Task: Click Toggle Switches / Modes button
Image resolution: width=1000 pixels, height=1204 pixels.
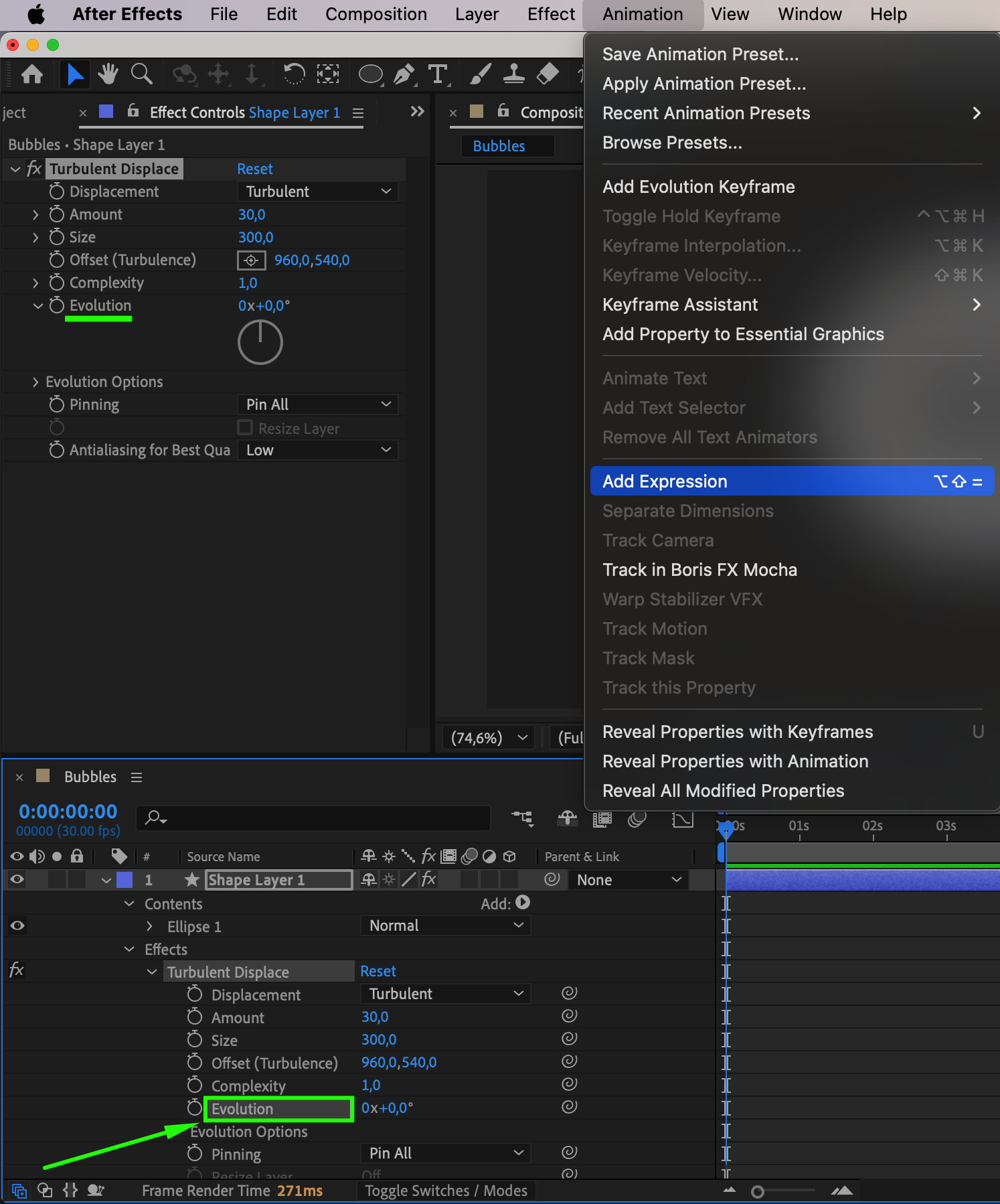Action: pos(446,1191)
